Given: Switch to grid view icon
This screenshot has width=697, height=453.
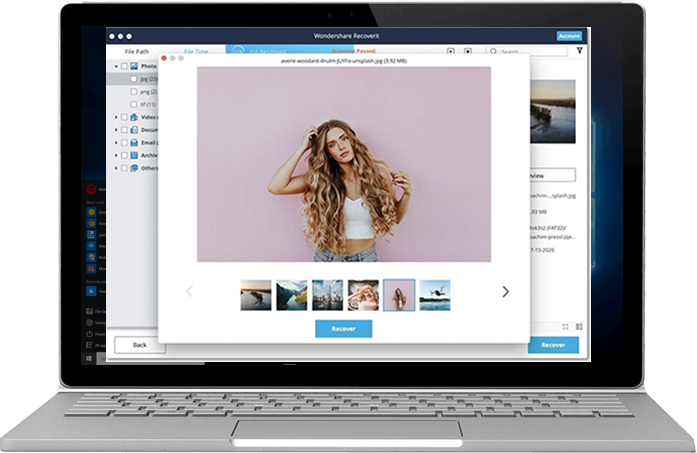Looking at the screenshot, I should [x=565, y=327].
